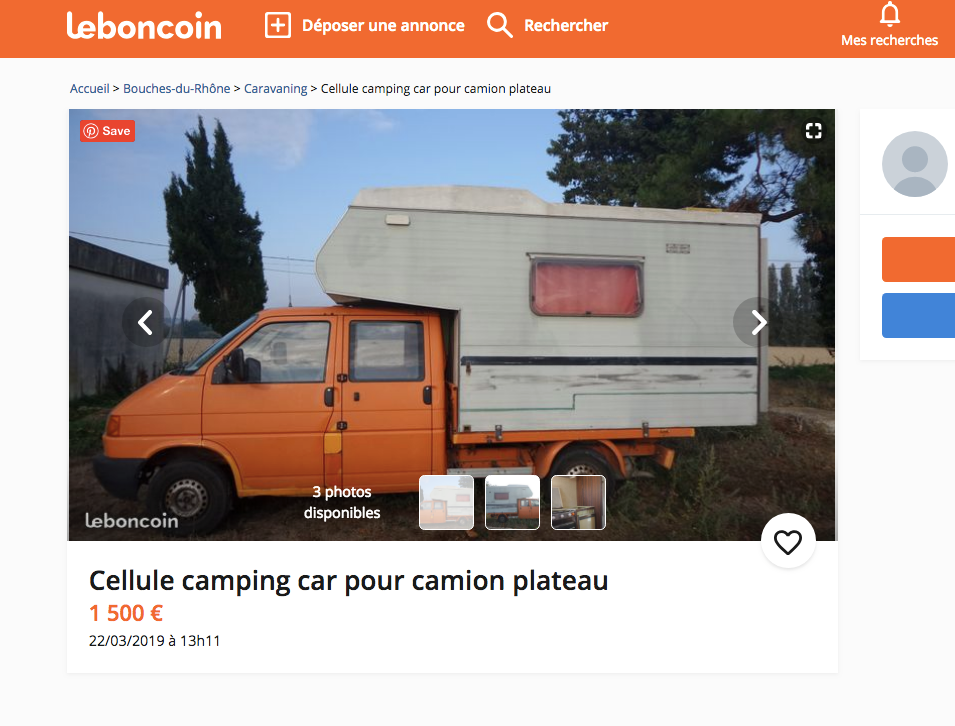Open Rechercher menu item

coord(566,26)
